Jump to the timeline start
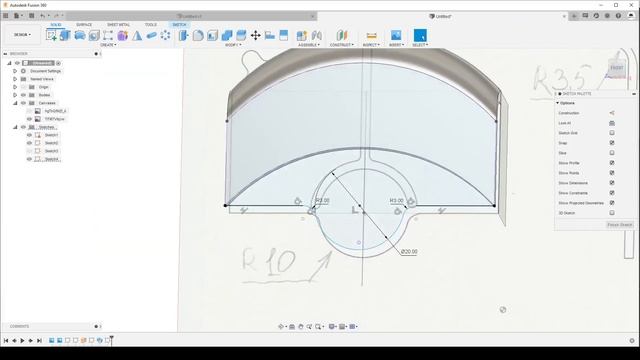The width and height of the screenshot is (640, 360). (6, 340)
